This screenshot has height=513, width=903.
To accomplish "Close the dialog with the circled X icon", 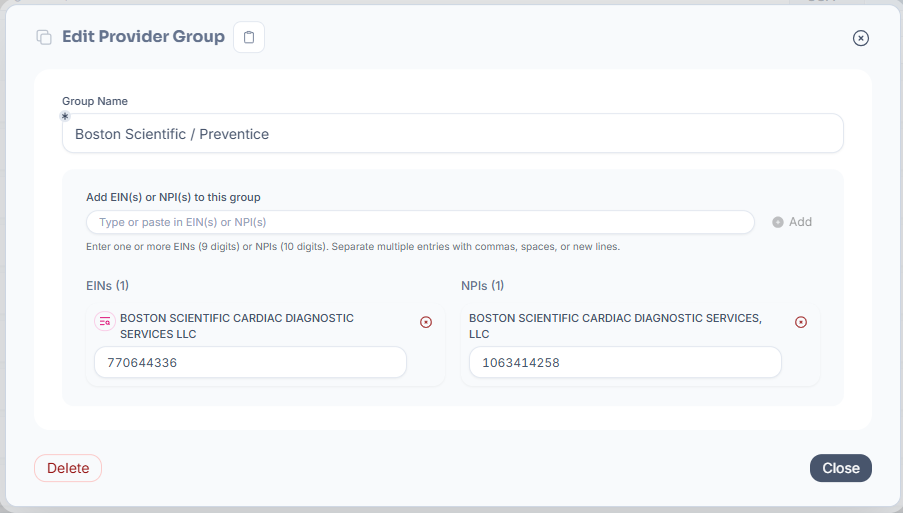I will click(x=860, y=38).
